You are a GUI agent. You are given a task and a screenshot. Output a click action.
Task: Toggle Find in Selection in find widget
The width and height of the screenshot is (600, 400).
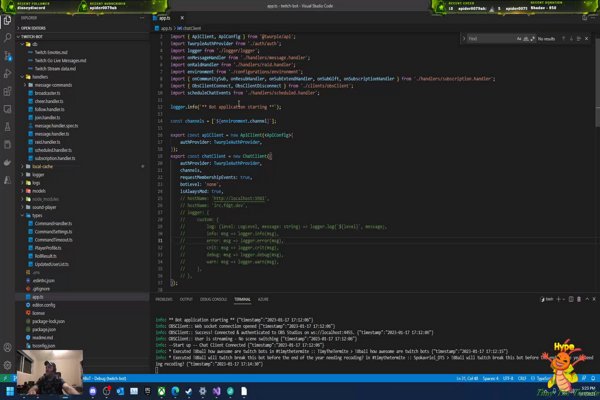pyautogui.click(x=579, y=39)
